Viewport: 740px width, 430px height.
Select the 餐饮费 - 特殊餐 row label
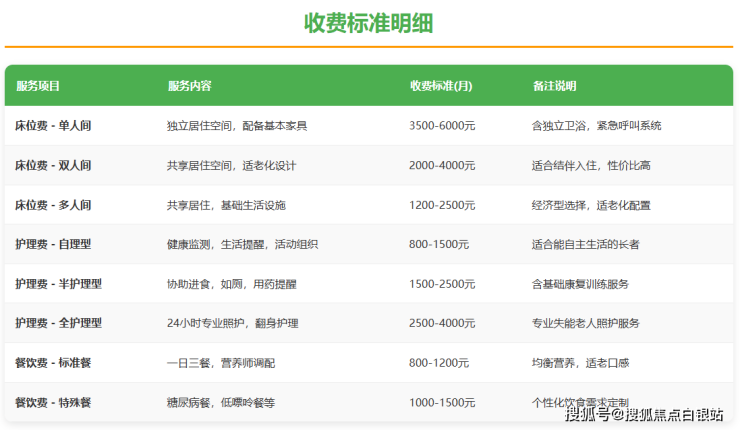(x=53, y=402)
